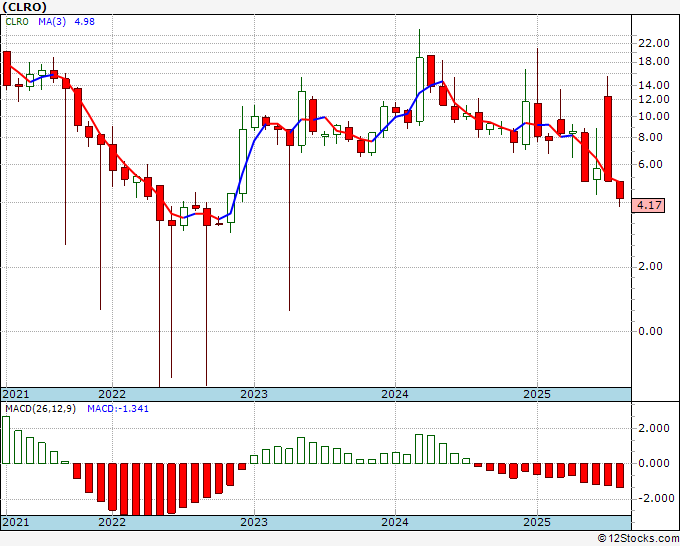Image resolution: width=680 pixels, height=546 pixels.
Task: Click the 22.00 price axis label
Action: point(653,43)
